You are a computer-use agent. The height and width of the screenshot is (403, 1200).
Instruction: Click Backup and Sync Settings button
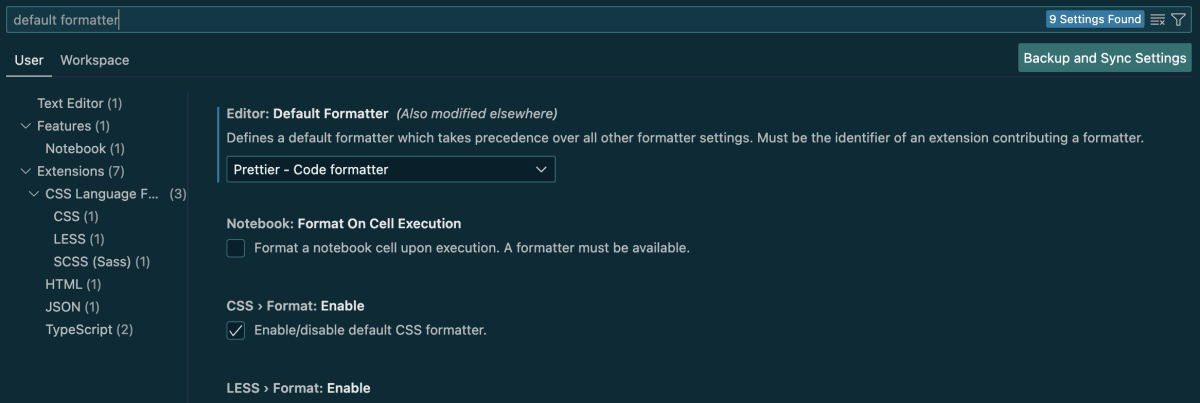tap(1105, 58)
